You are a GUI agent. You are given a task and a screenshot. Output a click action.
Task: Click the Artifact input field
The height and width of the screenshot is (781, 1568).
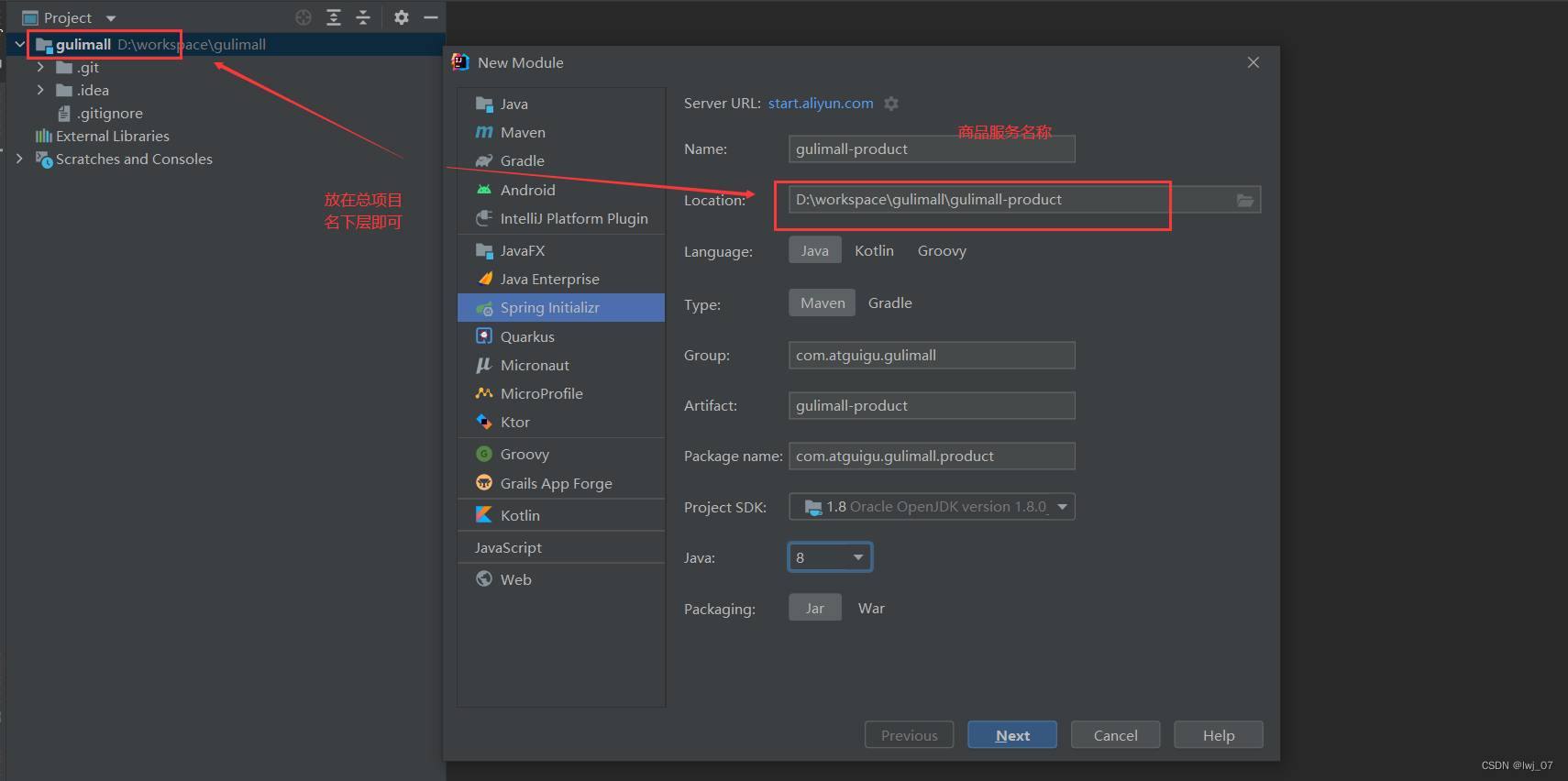pyautogui.click(x=932, y=405)
